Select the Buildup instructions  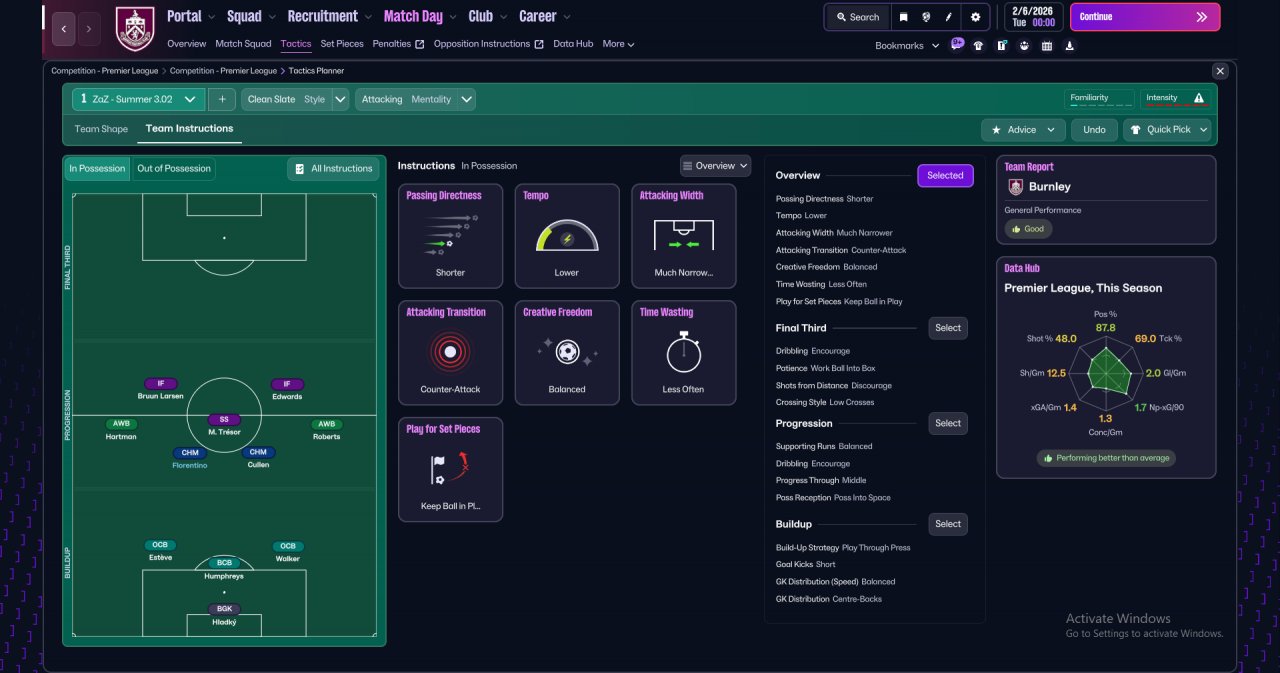(x=948, y=524)
